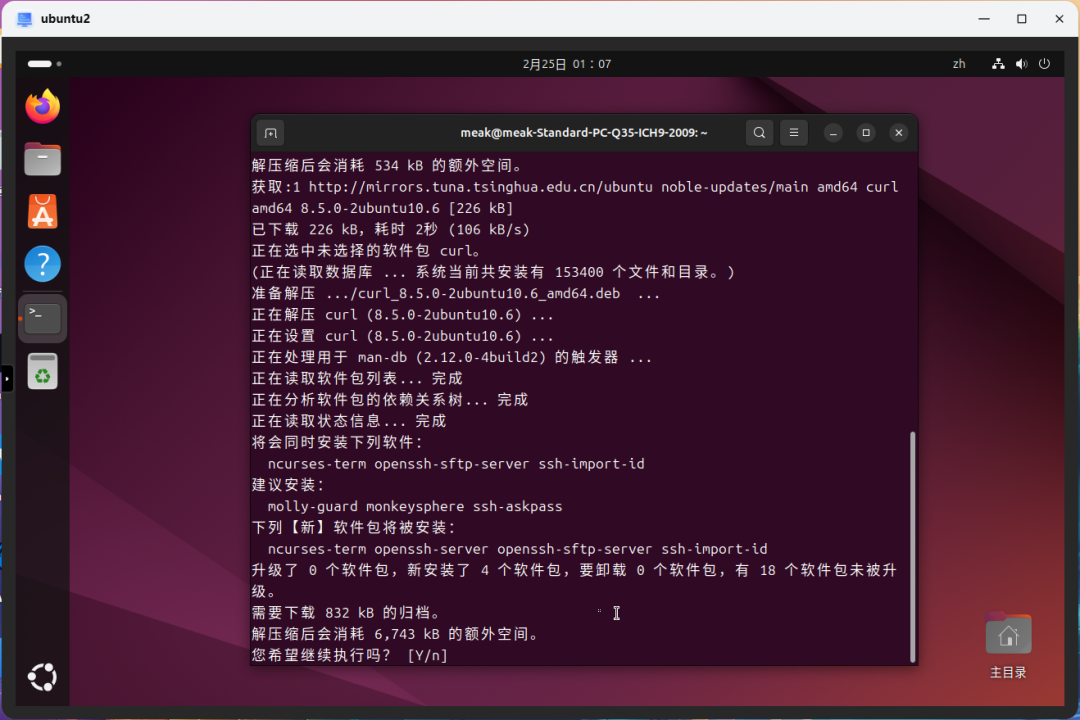Open the terminal search tool

(759, 133)
